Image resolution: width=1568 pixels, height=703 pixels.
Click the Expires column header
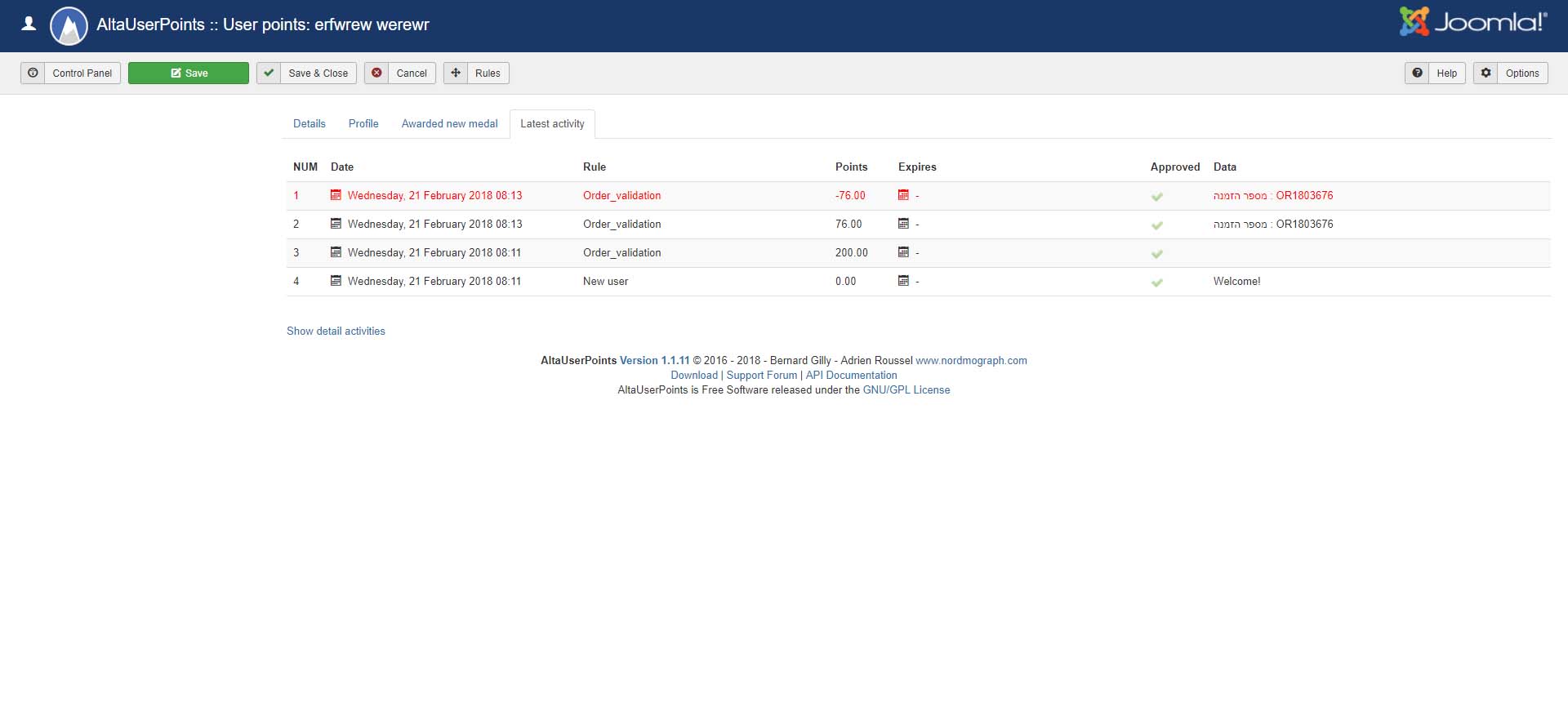click(x=917, y=167)
